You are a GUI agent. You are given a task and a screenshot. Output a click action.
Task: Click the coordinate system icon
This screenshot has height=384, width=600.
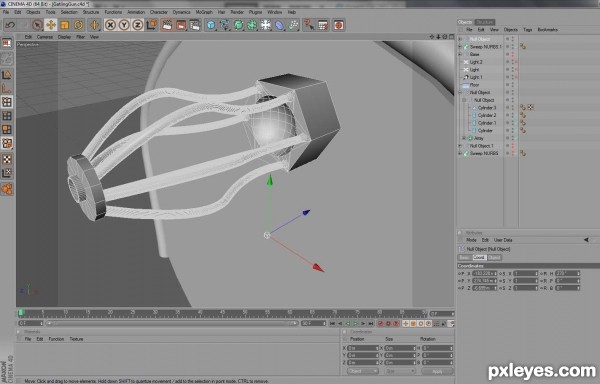coord(152,25)
